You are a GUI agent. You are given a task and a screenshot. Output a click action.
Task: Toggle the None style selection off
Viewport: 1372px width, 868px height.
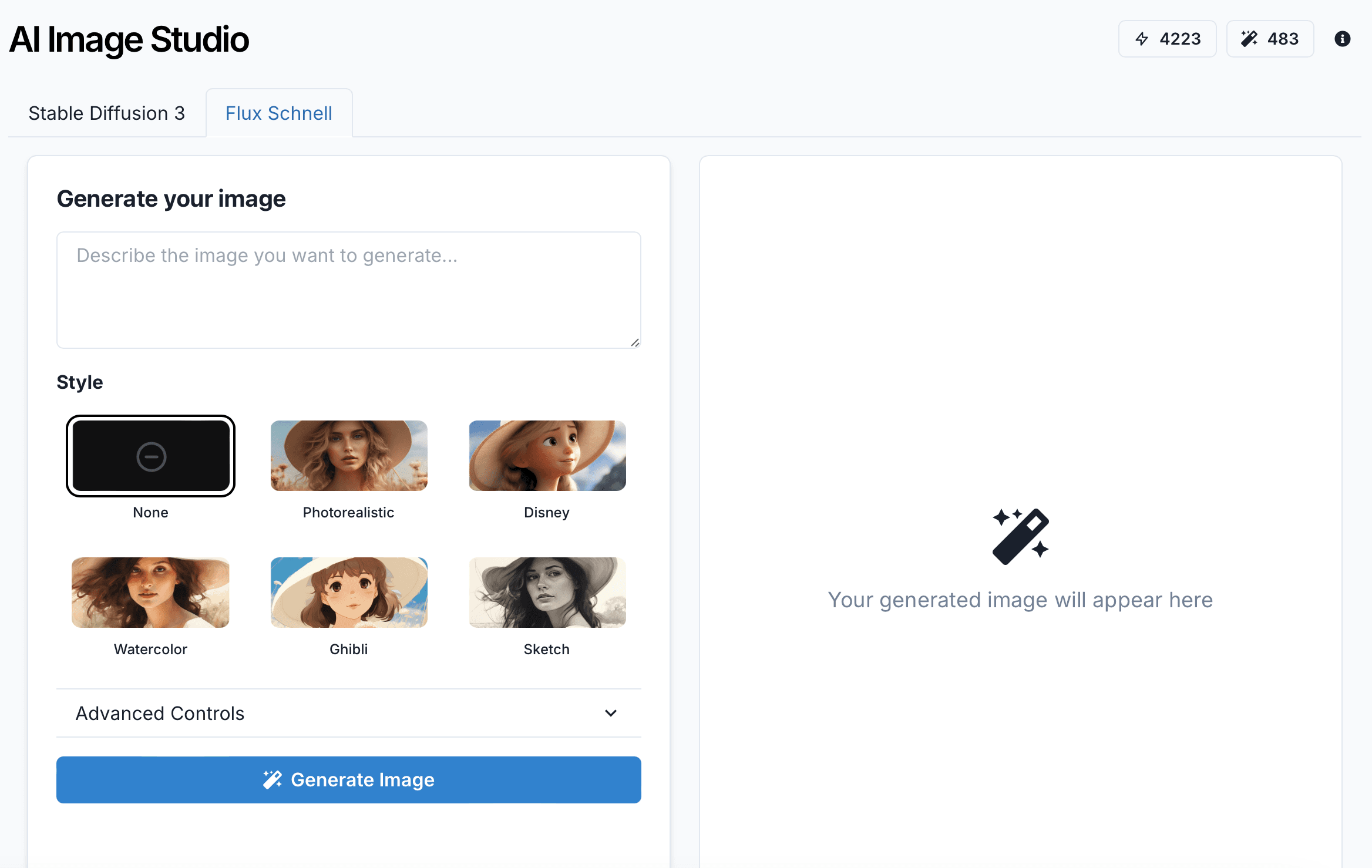tap(150, 455)
